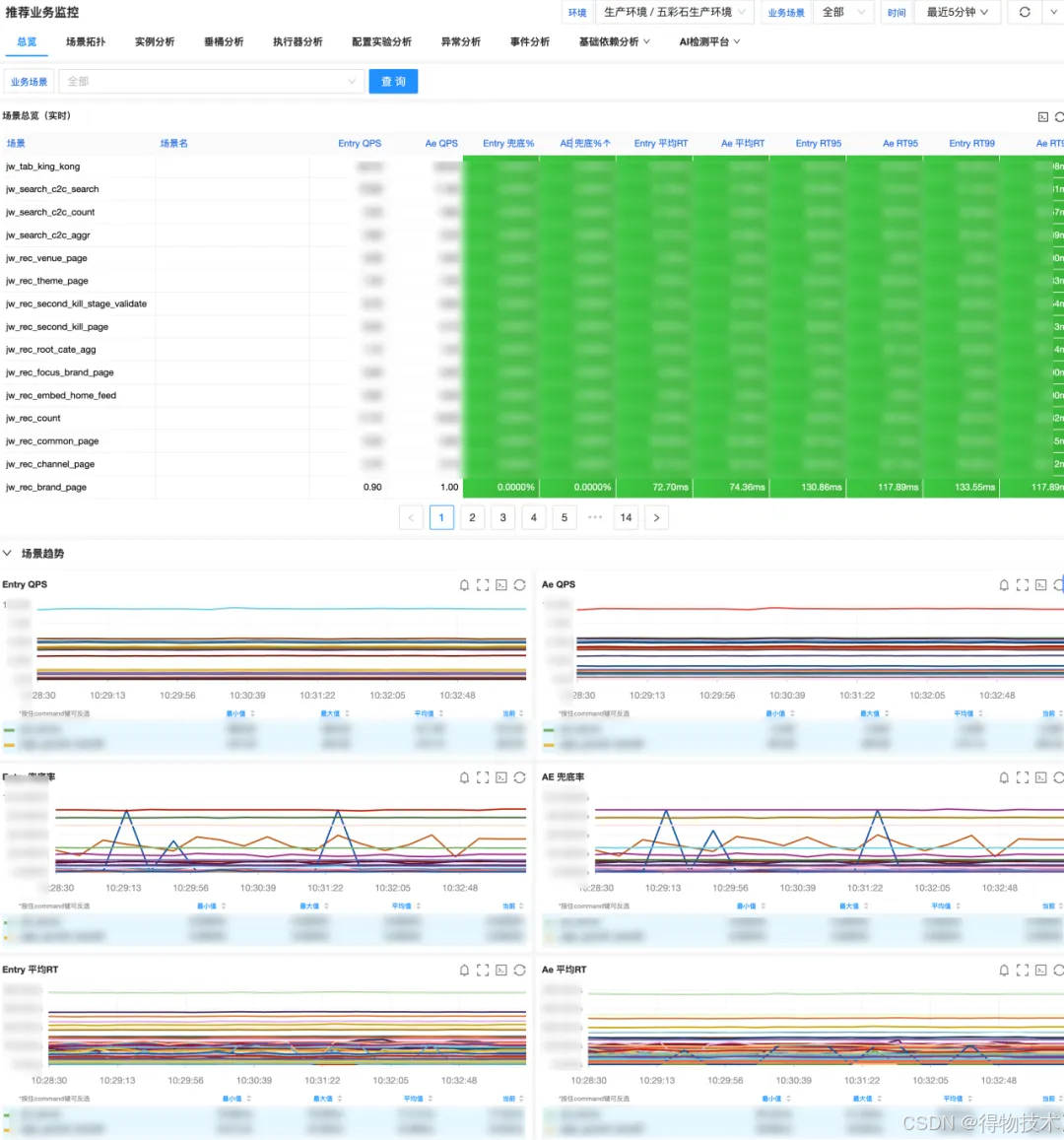This screenshot has height=1140, width=1064.
Task: Click alert bell in Entry 平均RT panel
Action: point(464,971)
